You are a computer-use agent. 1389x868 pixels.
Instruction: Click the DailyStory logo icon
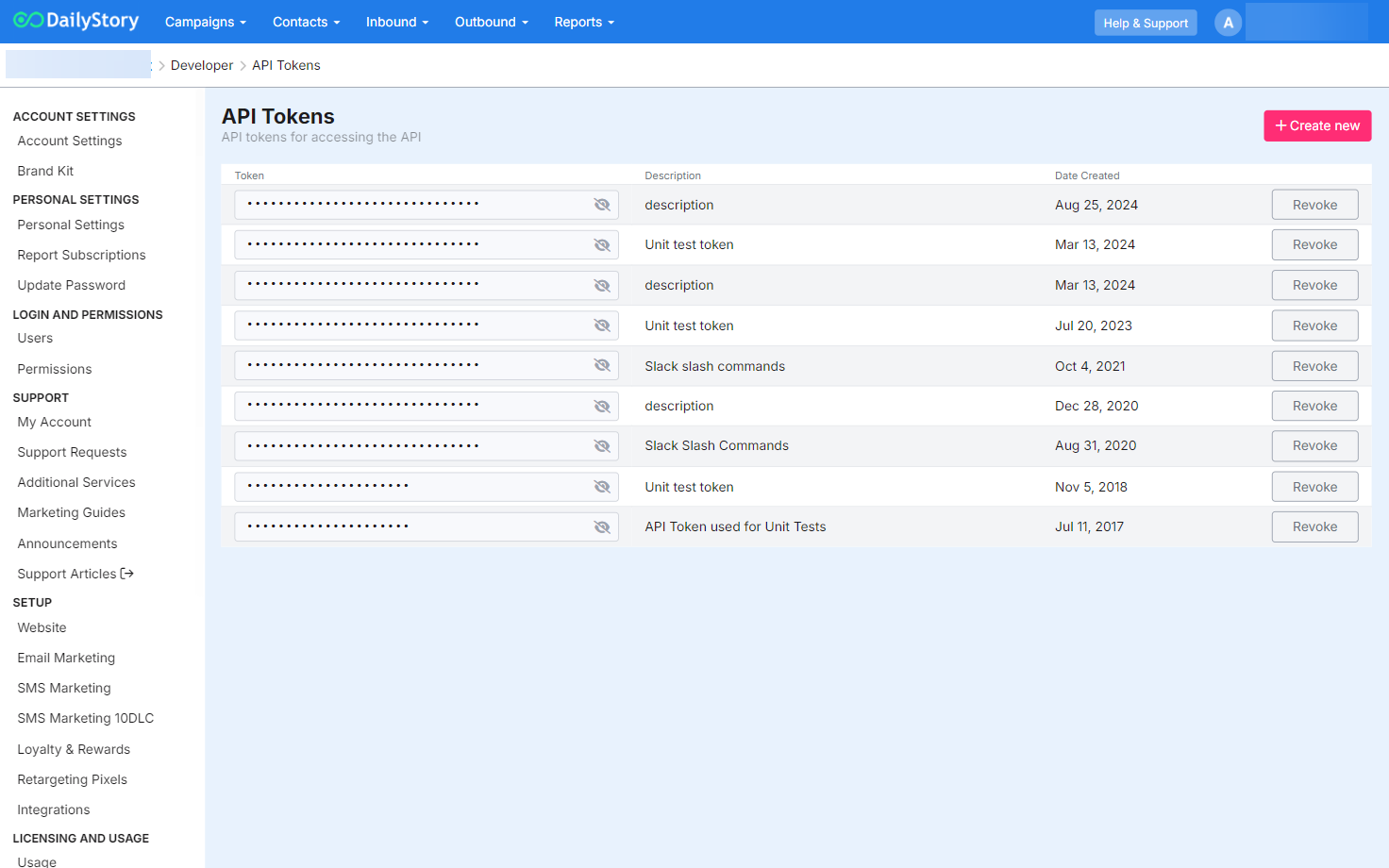click(28, 21)
